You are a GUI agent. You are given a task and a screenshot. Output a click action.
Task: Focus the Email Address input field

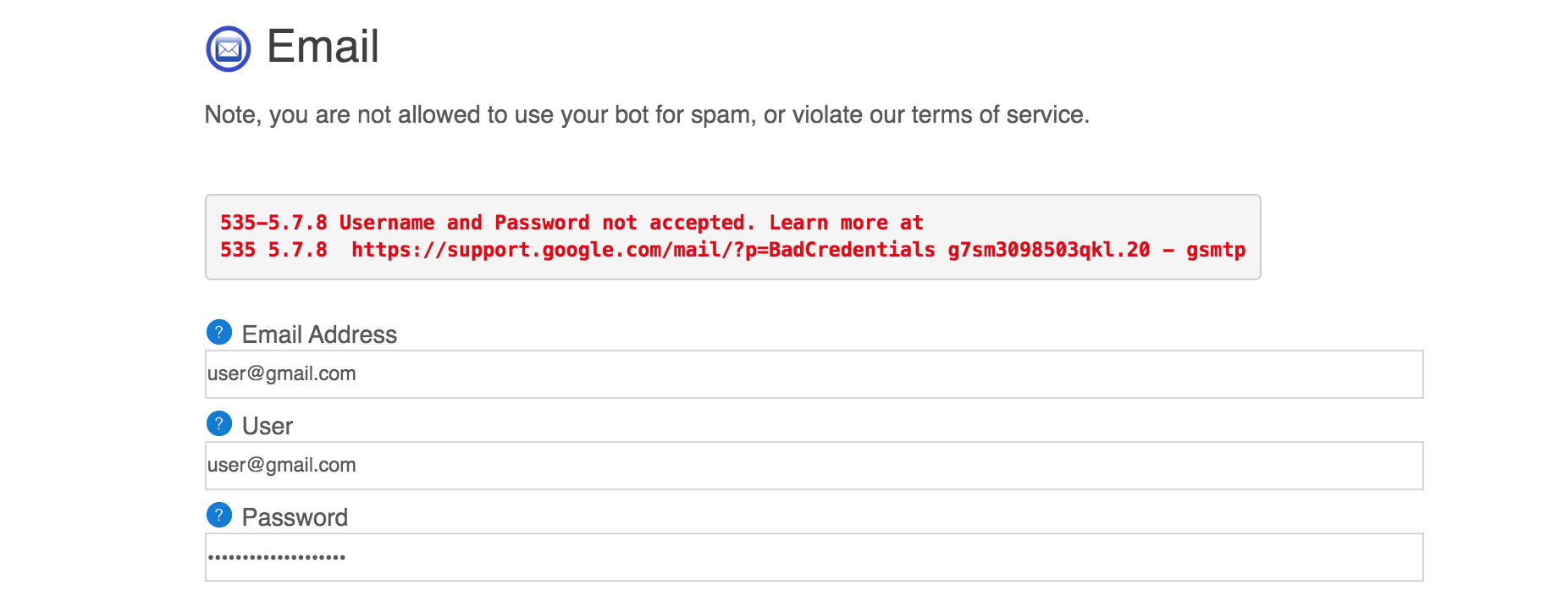(814, 374)
